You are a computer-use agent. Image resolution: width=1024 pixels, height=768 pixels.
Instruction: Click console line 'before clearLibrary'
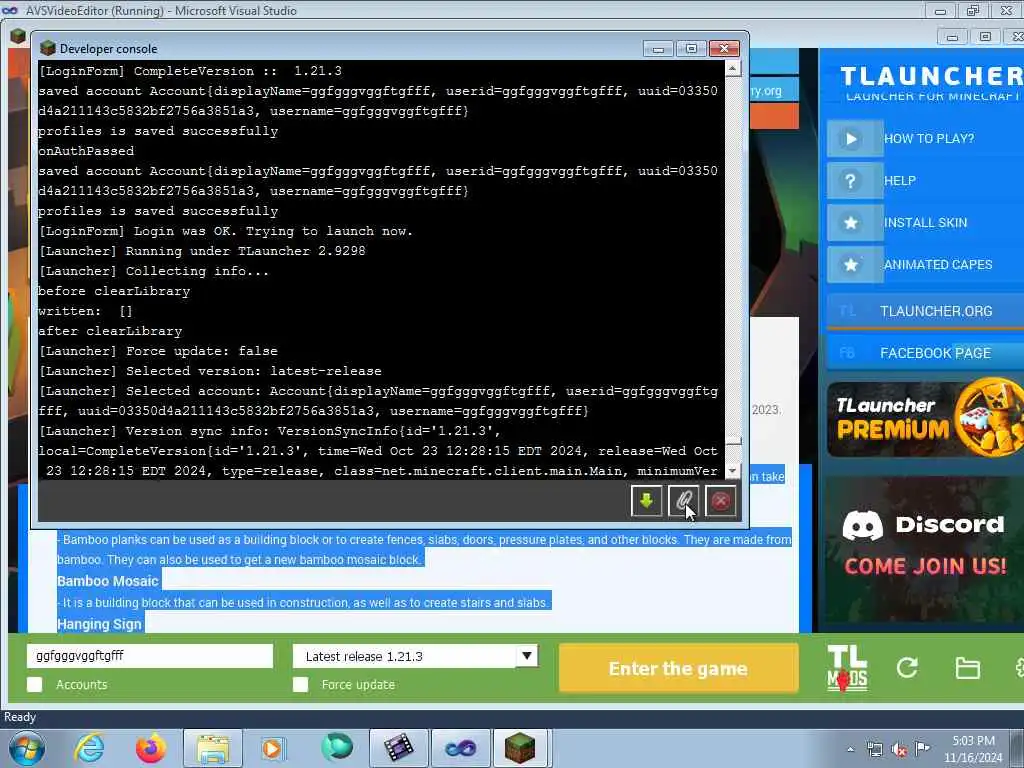[x=114, y=291]
